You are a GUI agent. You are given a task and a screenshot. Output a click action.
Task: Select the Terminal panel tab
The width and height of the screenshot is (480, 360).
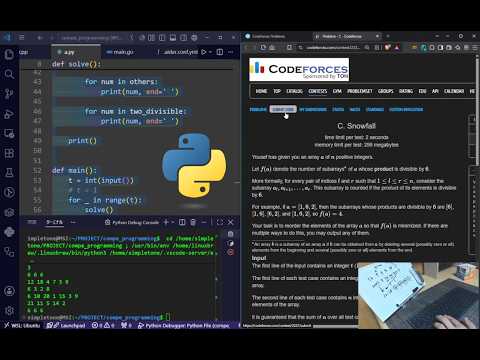coord(55,222)
